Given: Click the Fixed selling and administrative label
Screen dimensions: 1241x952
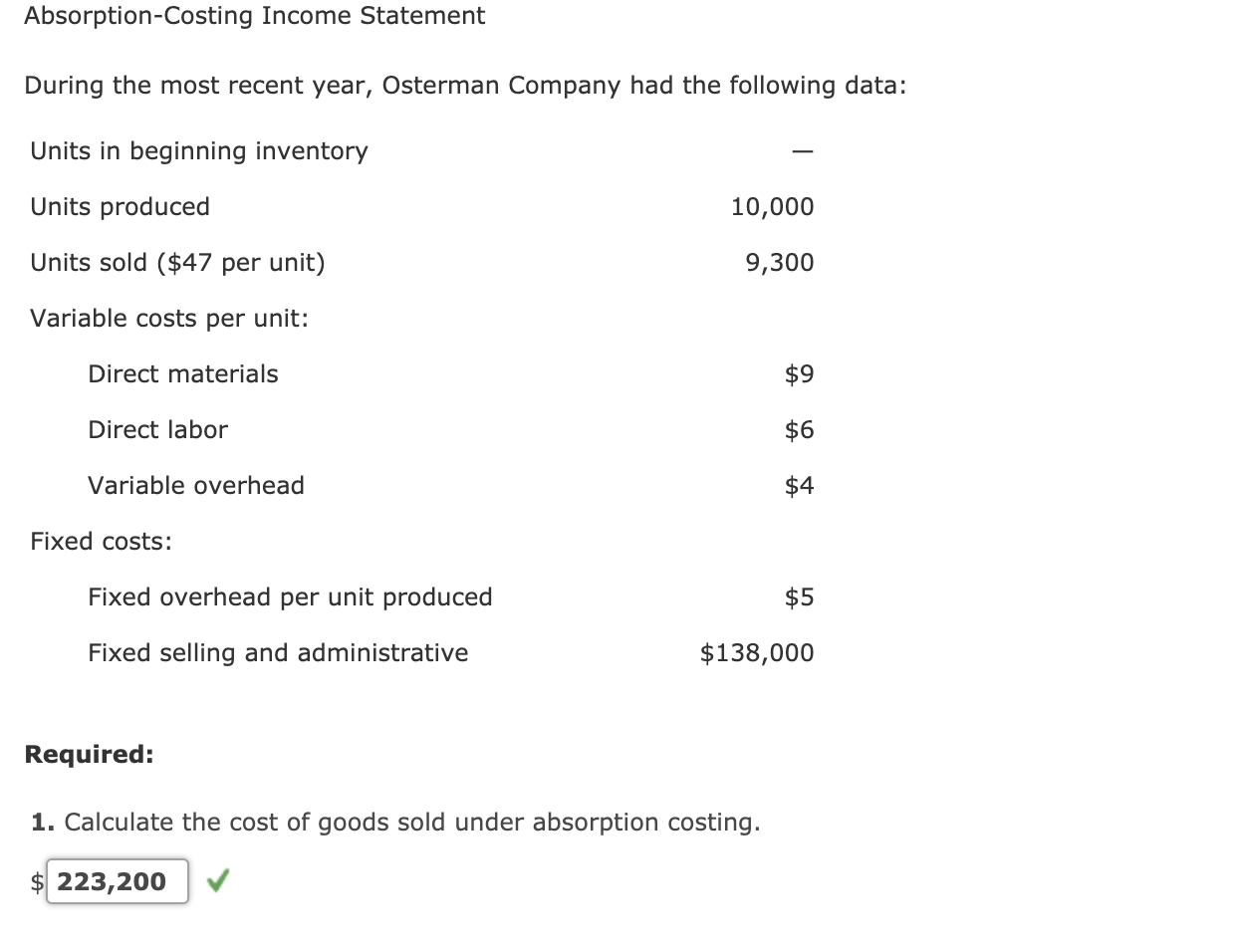Looking at the screenshot, I should point(278,652).
